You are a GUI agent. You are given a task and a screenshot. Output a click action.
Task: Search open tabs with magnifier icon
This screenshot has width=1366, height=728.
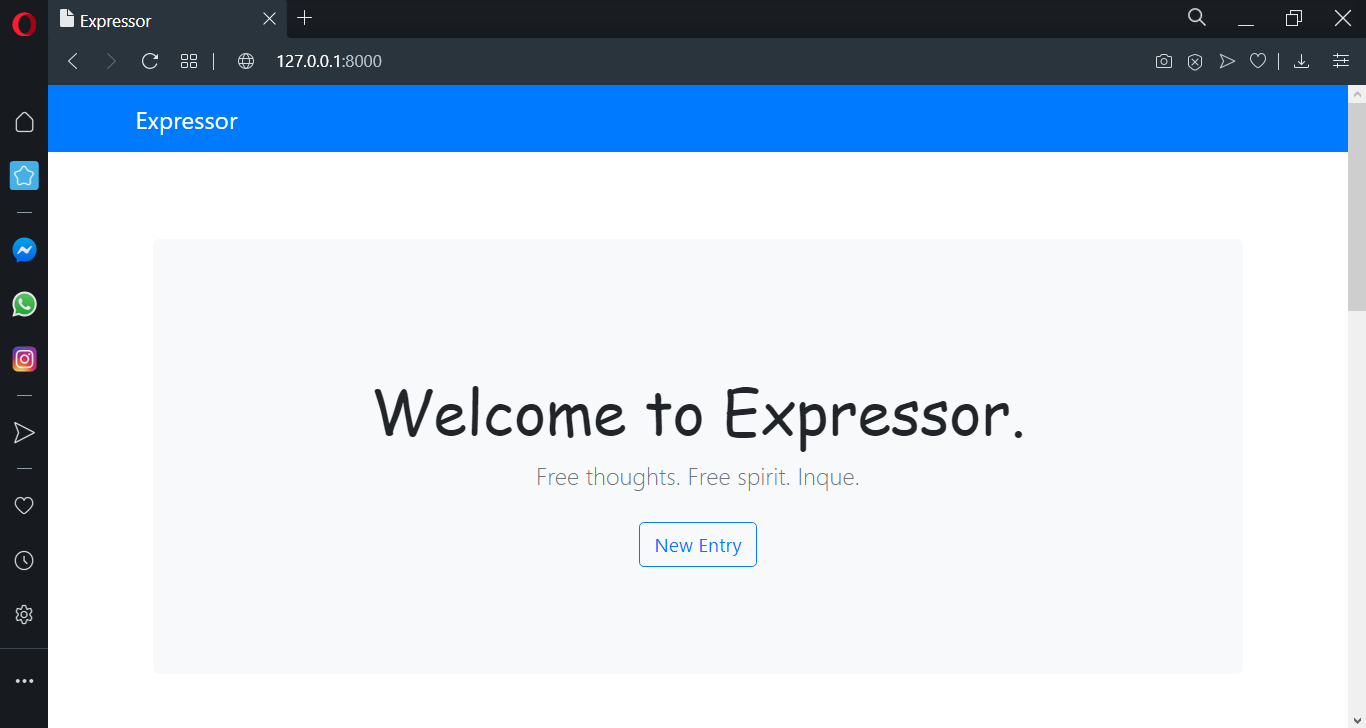(x=1197, y=17)
